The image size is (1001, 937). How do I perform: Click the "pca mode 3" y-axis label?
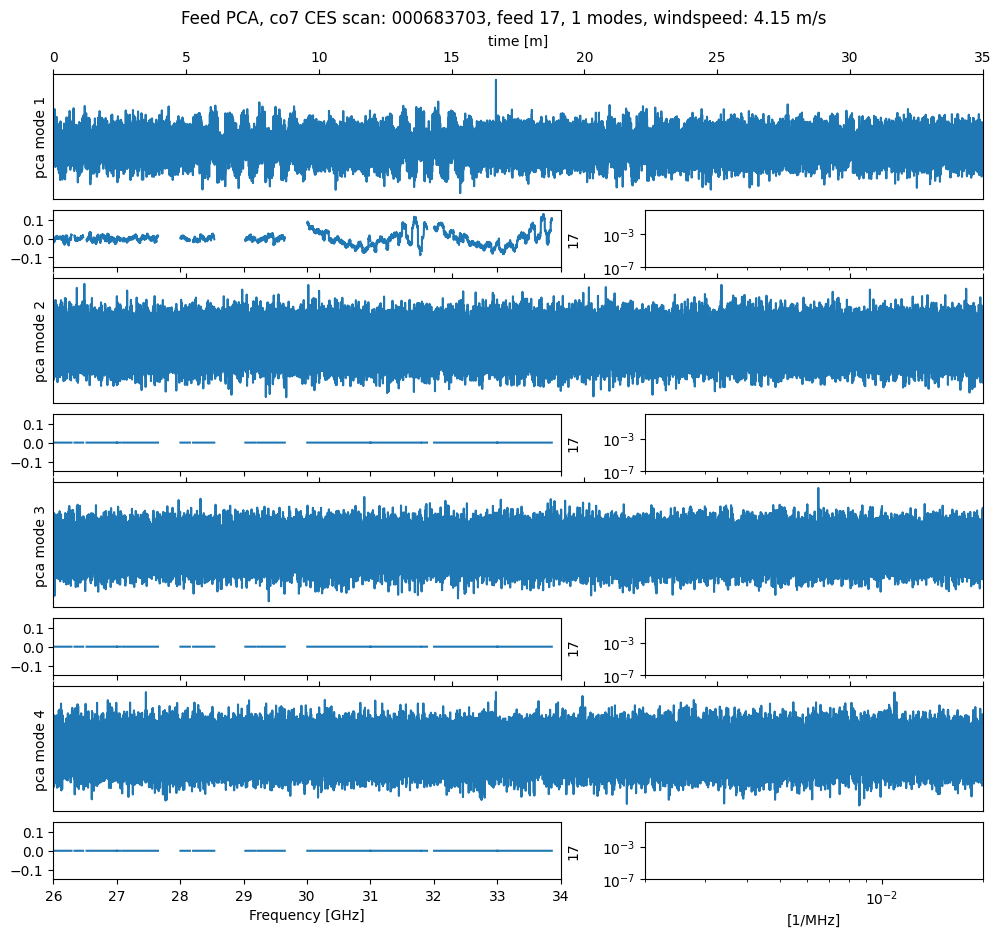(x=41, y=545)
